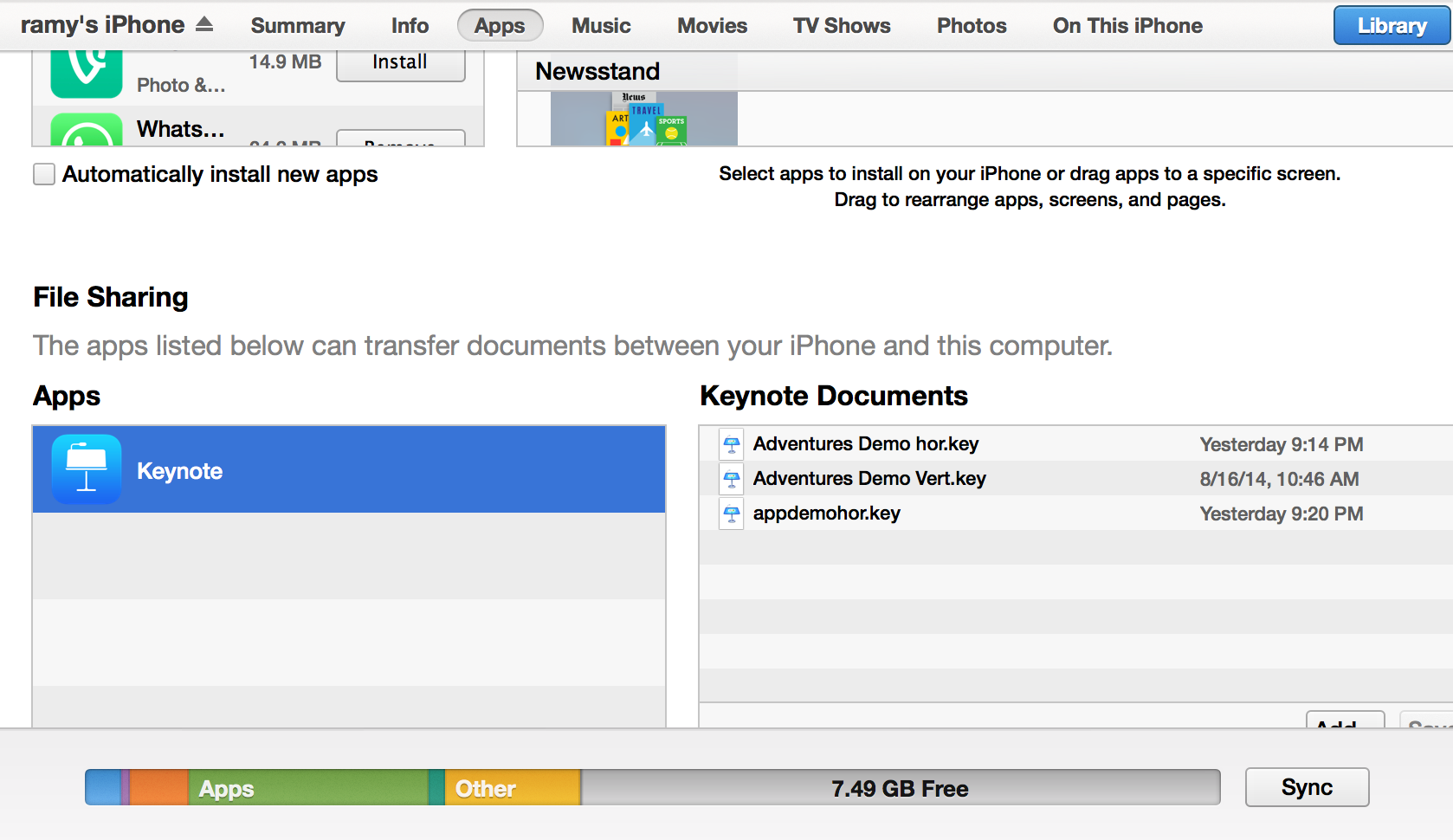
Task: Click the WhatsApp app row name
Action: pyautogui.click(x=180, y=129)
